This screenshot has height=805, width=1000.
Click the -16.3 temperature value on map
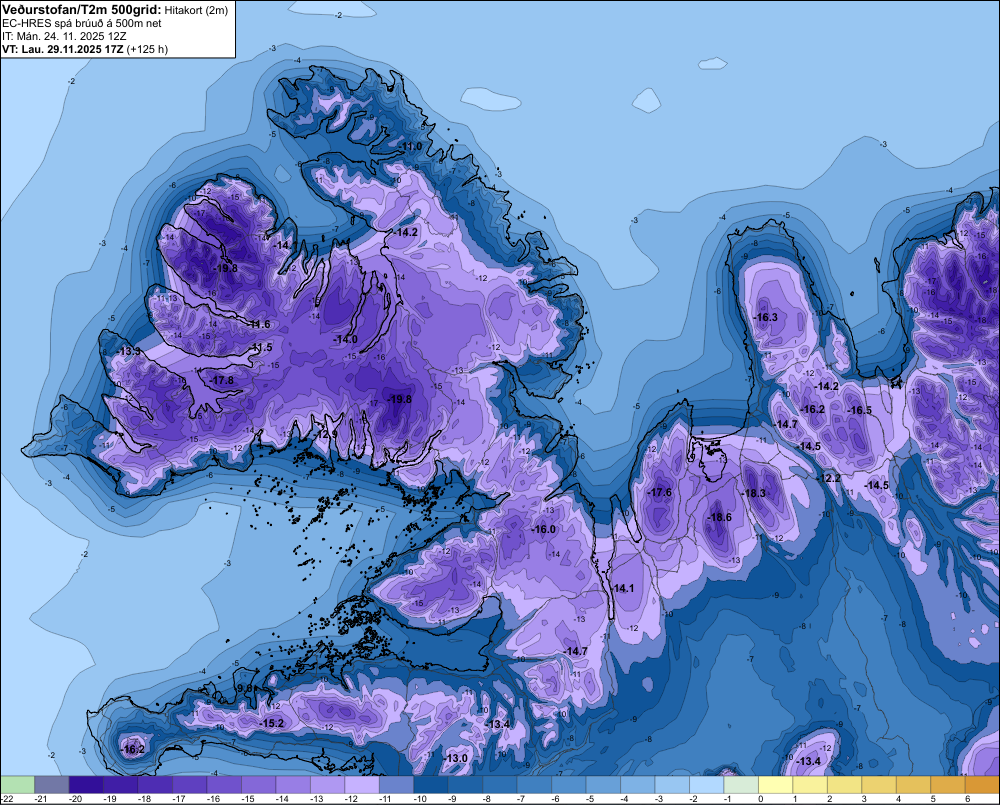point(765,317)
